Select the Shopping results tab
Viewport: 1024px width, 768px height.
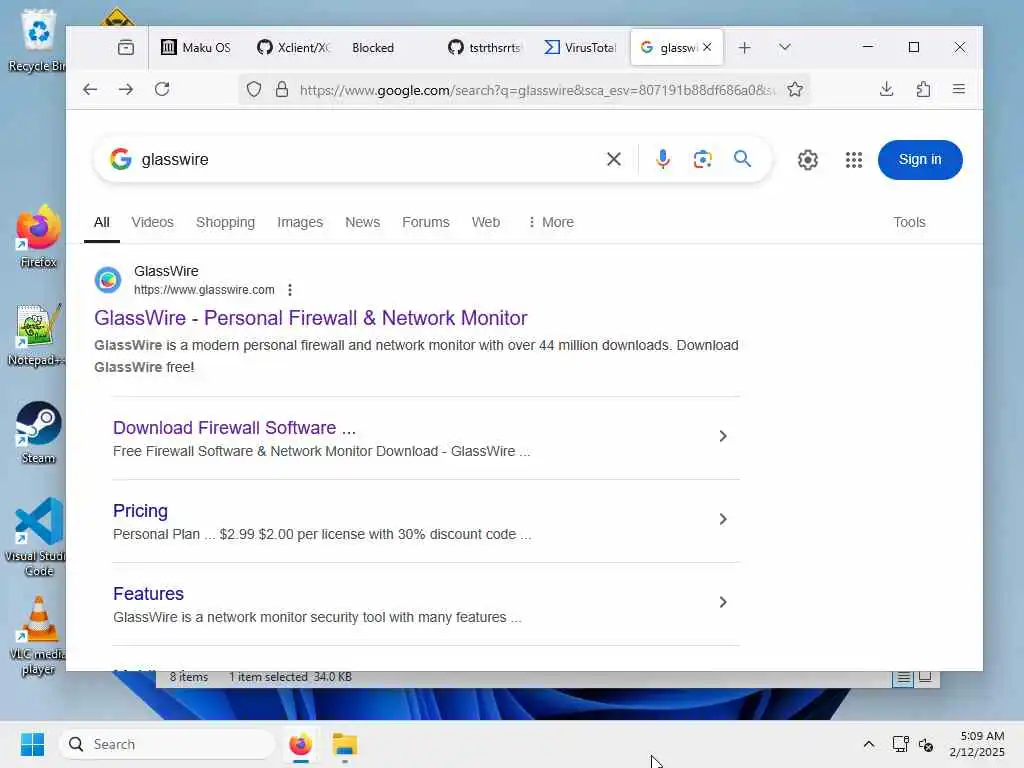point(225,222)
